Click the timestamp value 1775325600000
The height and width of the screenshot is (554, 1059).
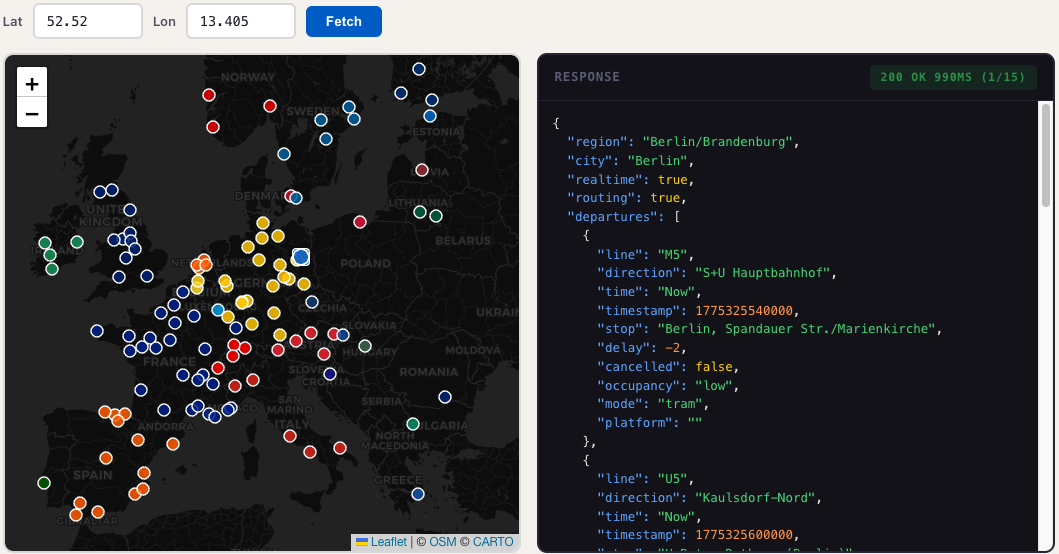coord(744,535)
